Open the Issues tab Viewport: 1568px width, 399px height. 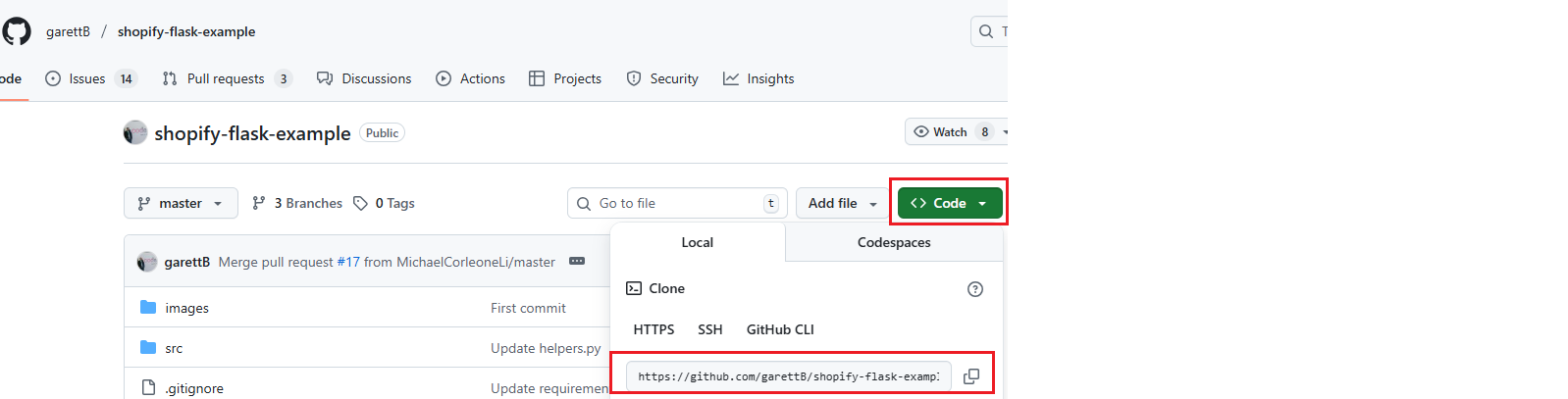pos(87,78)
